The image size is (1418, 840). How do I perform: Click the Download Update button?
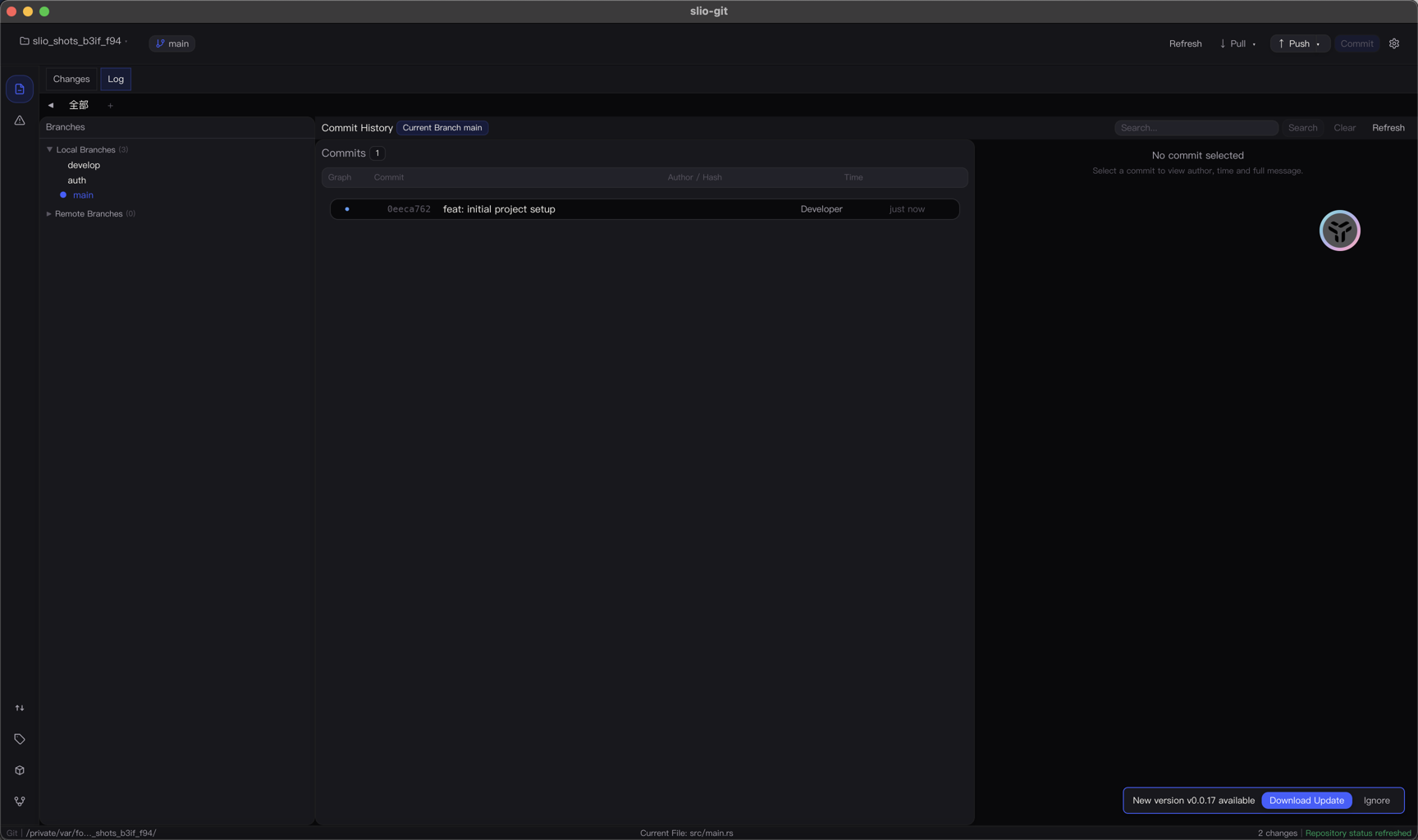coord(1306,801)
